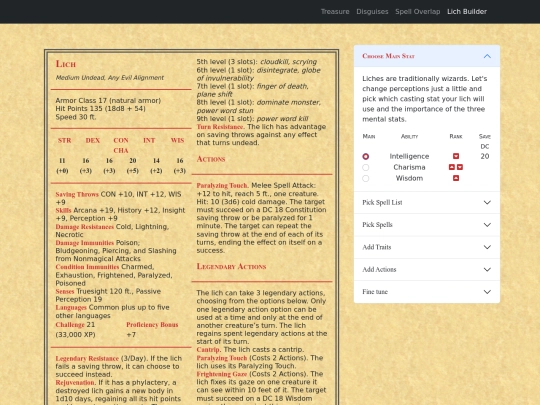
Task: Click the 'Skills' label
Action: point(63,210)
